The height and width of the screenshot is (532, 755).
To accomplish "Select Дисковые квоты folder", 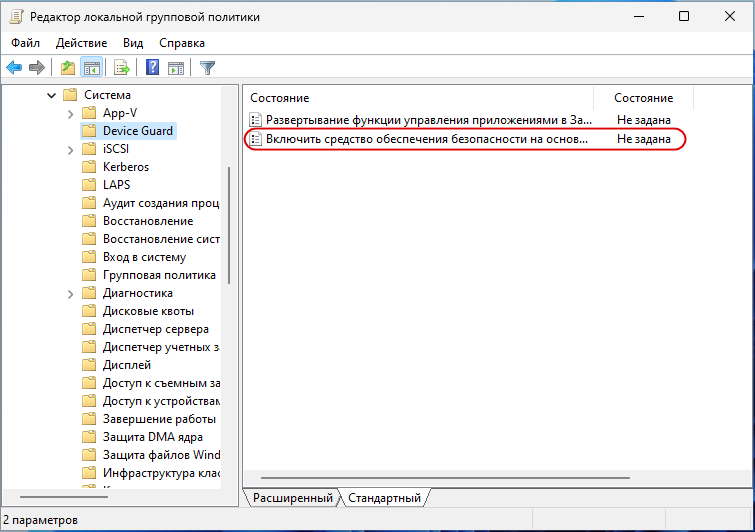I will click(x=148, y=311).
